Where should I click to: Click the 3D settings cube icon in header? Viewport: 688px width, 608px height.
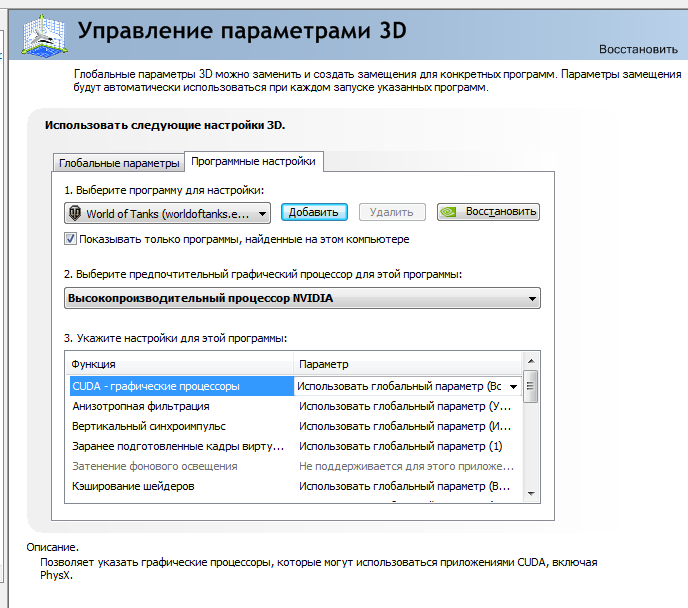click(x=44, y=35)
